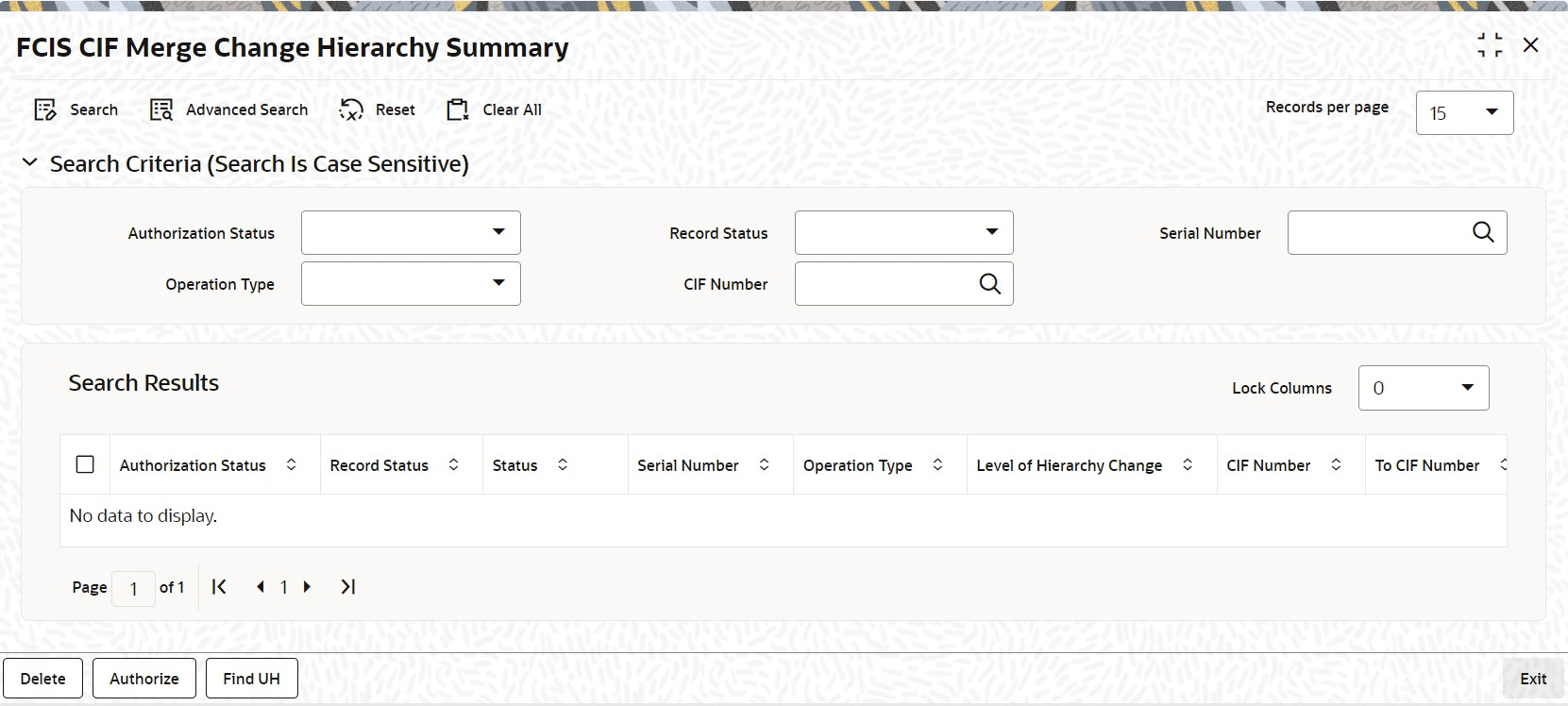The image size is (1568, 706).
Task: Open the Record Status dropdown
Action: click(x=904, y=232)
